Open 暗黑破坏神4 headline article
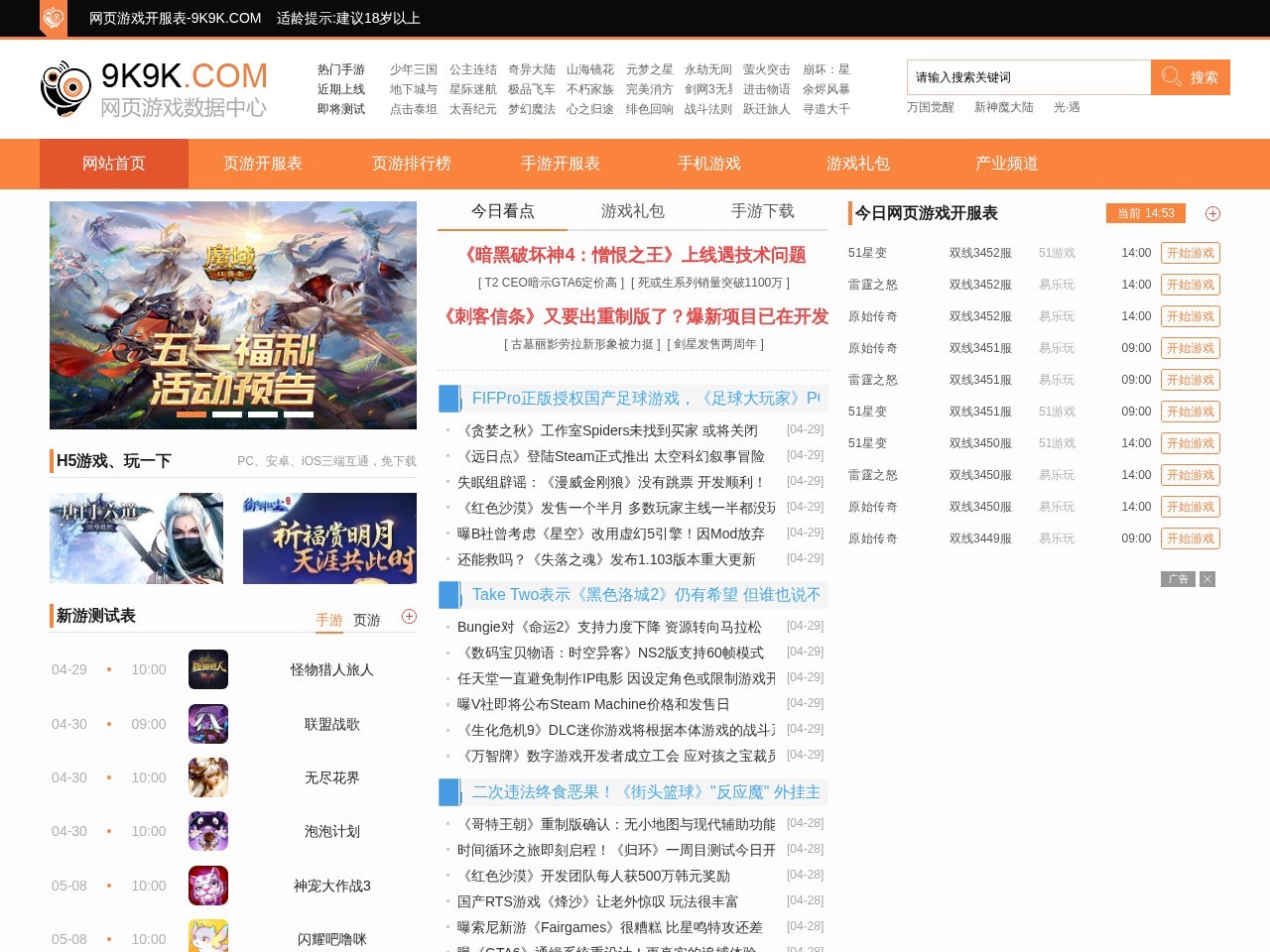 coord(633,255)
